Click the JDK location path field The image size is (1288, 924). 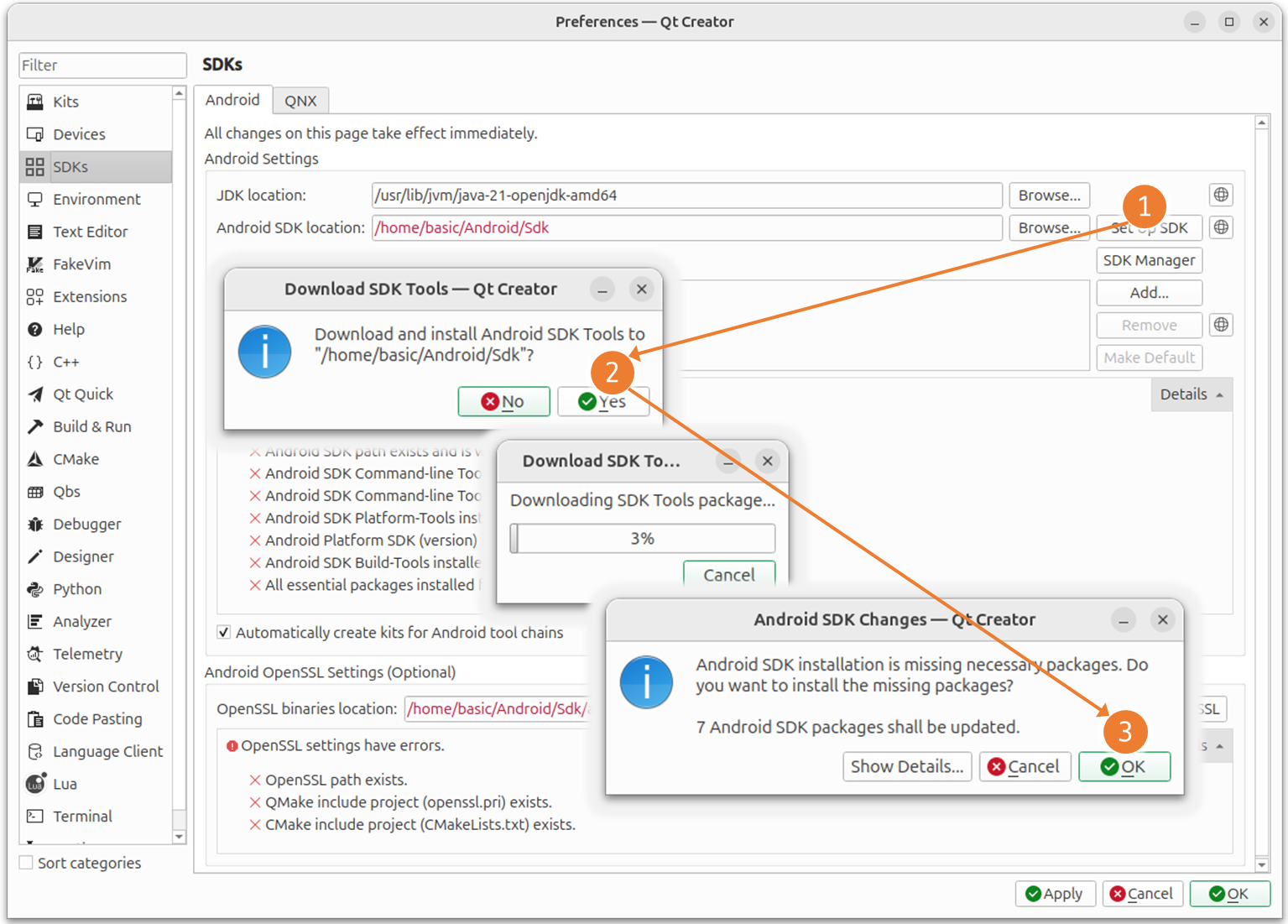tap(687, 196)
